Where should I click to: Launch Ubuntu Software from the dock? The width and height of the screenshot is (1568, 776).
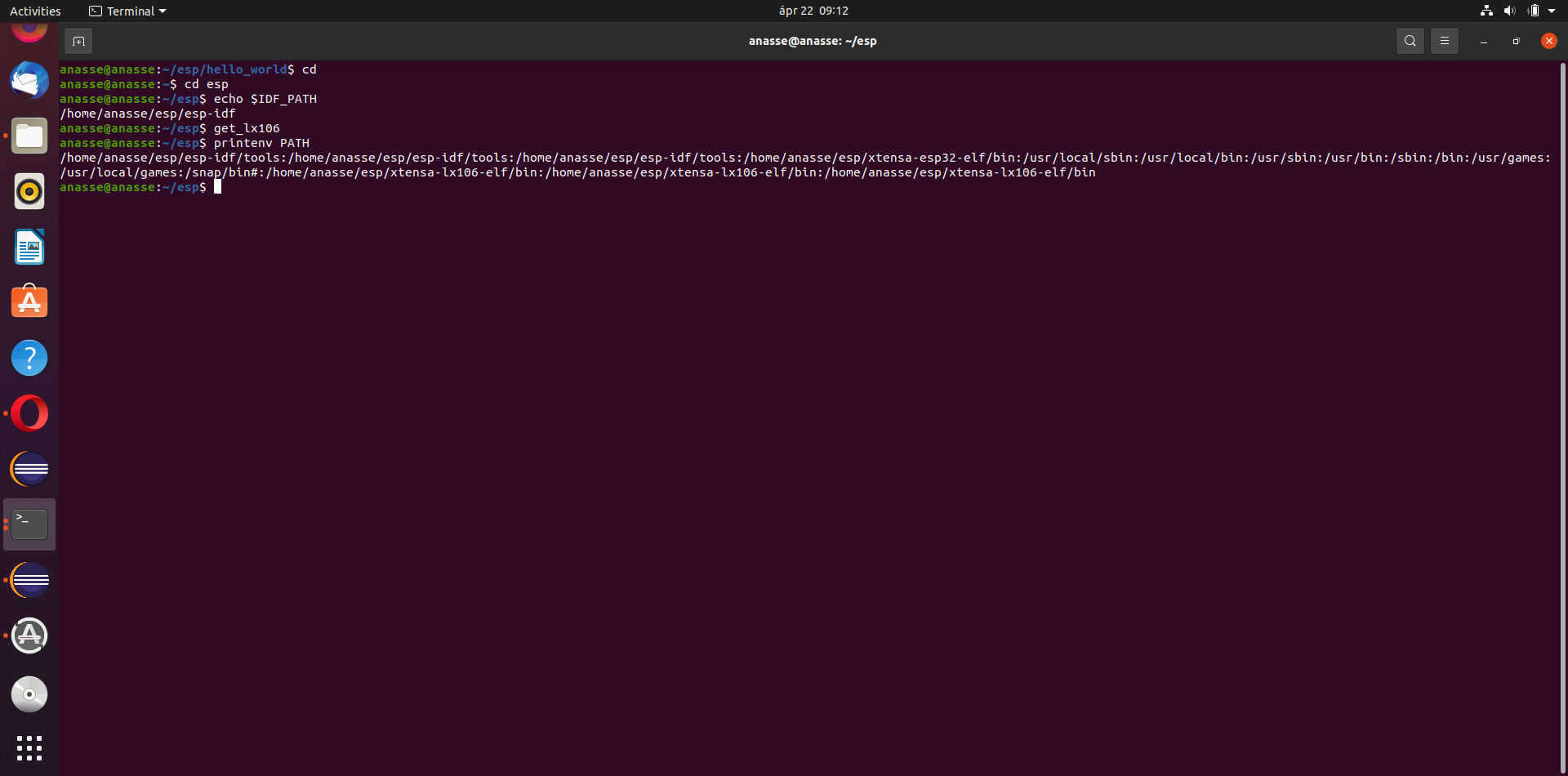coord(29,301)
